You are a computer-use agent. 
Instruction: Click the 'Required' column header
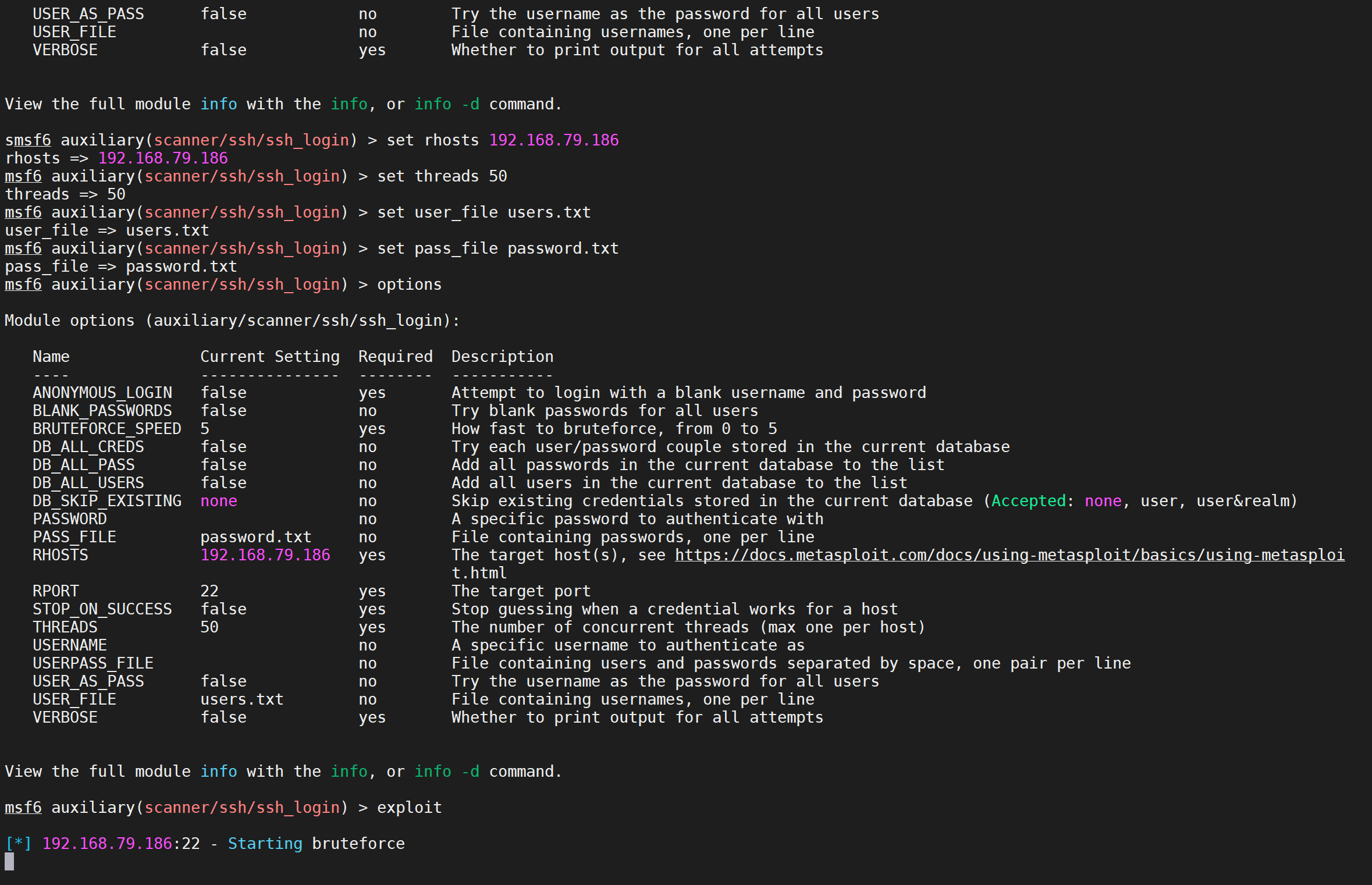[x=396, y=357]
